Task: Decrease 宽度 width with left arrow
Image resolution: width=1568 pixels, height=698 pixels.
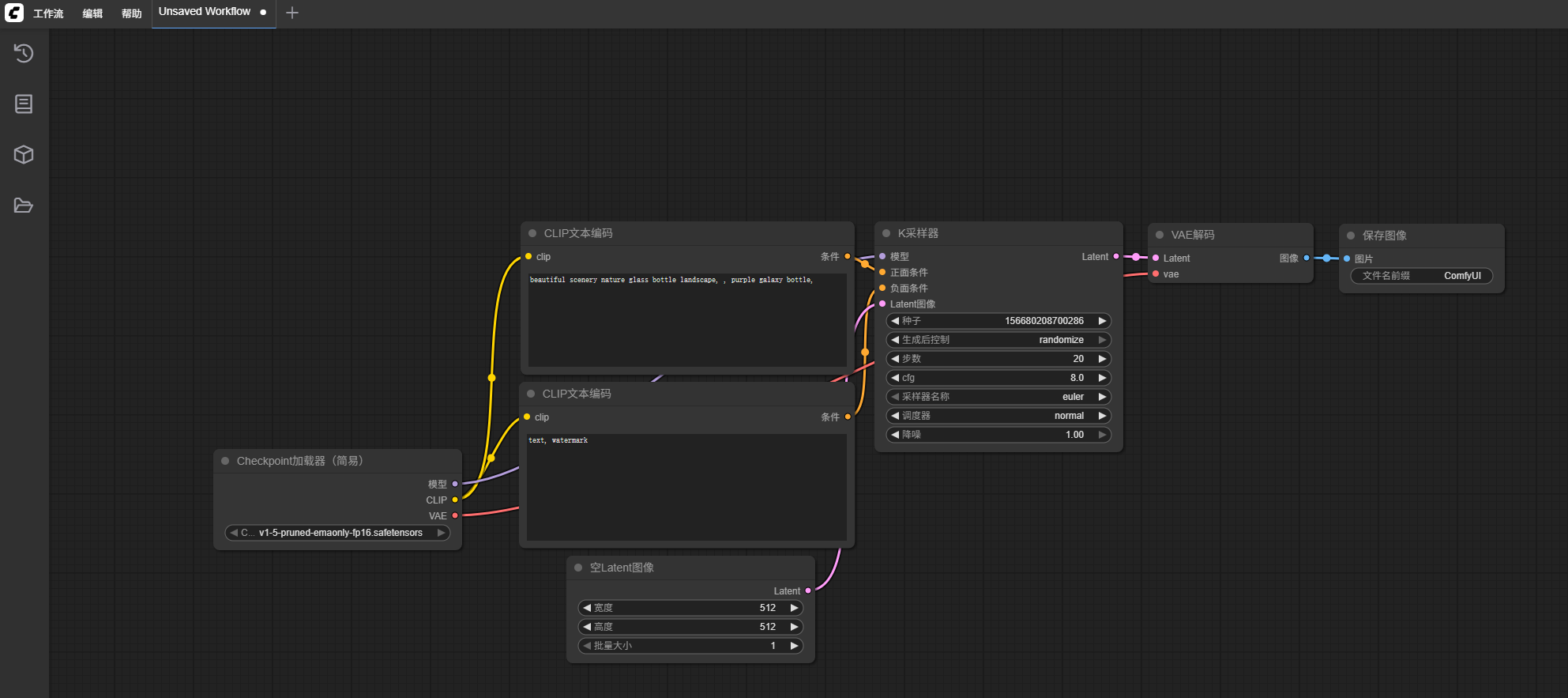Action: click(587, 608)
